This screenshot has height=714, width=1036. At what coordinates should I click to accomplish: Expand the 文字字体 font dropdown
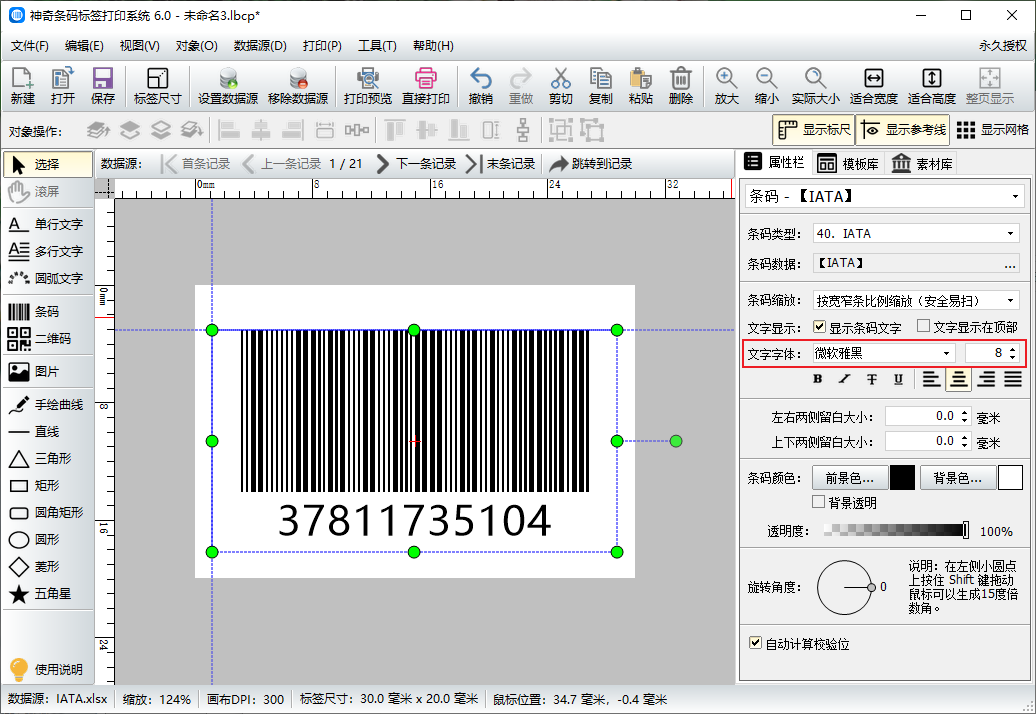click(882, 353)
